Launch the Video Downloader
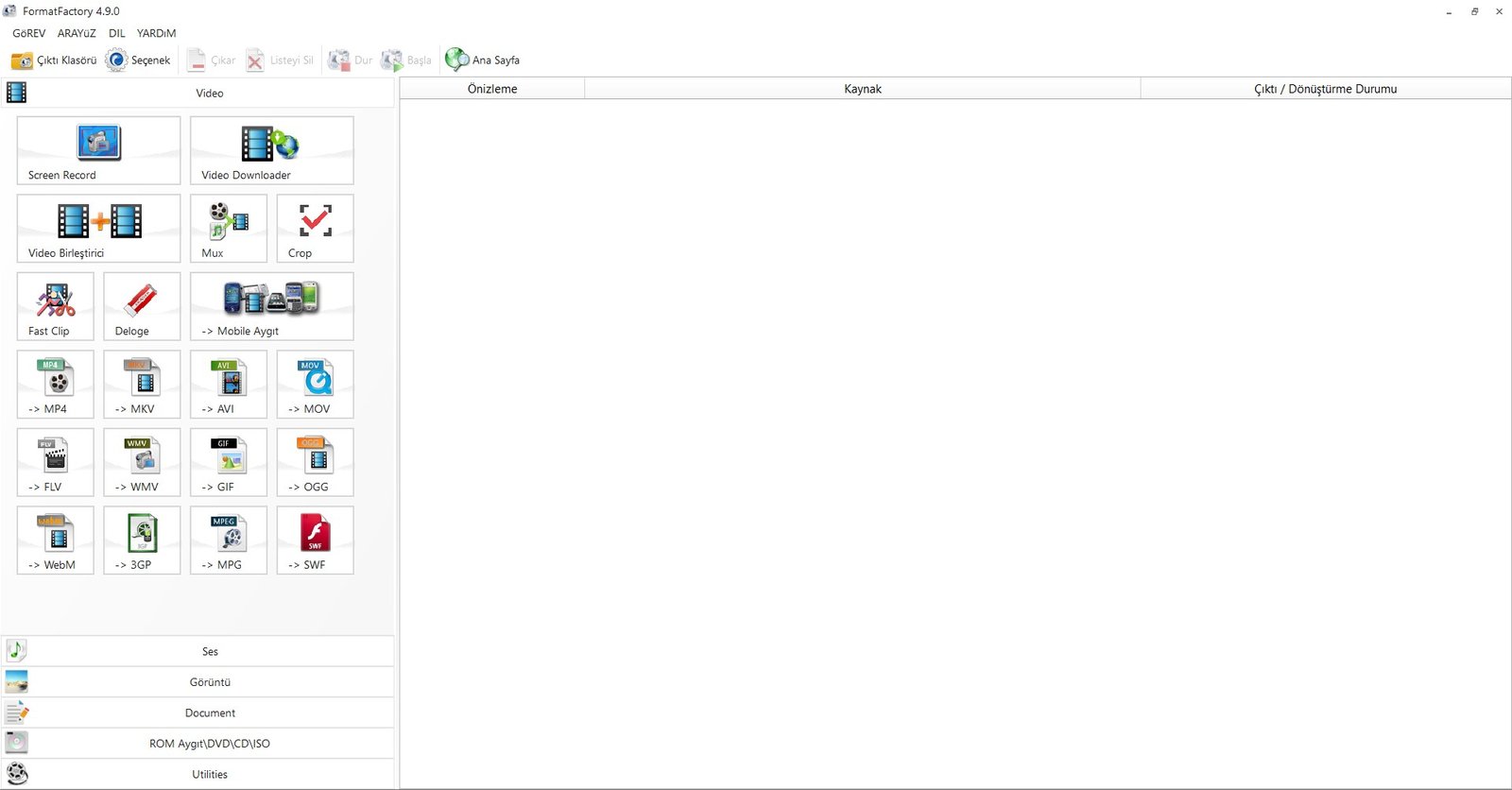This screenshot has width=1512, height=790. (271, 150)
